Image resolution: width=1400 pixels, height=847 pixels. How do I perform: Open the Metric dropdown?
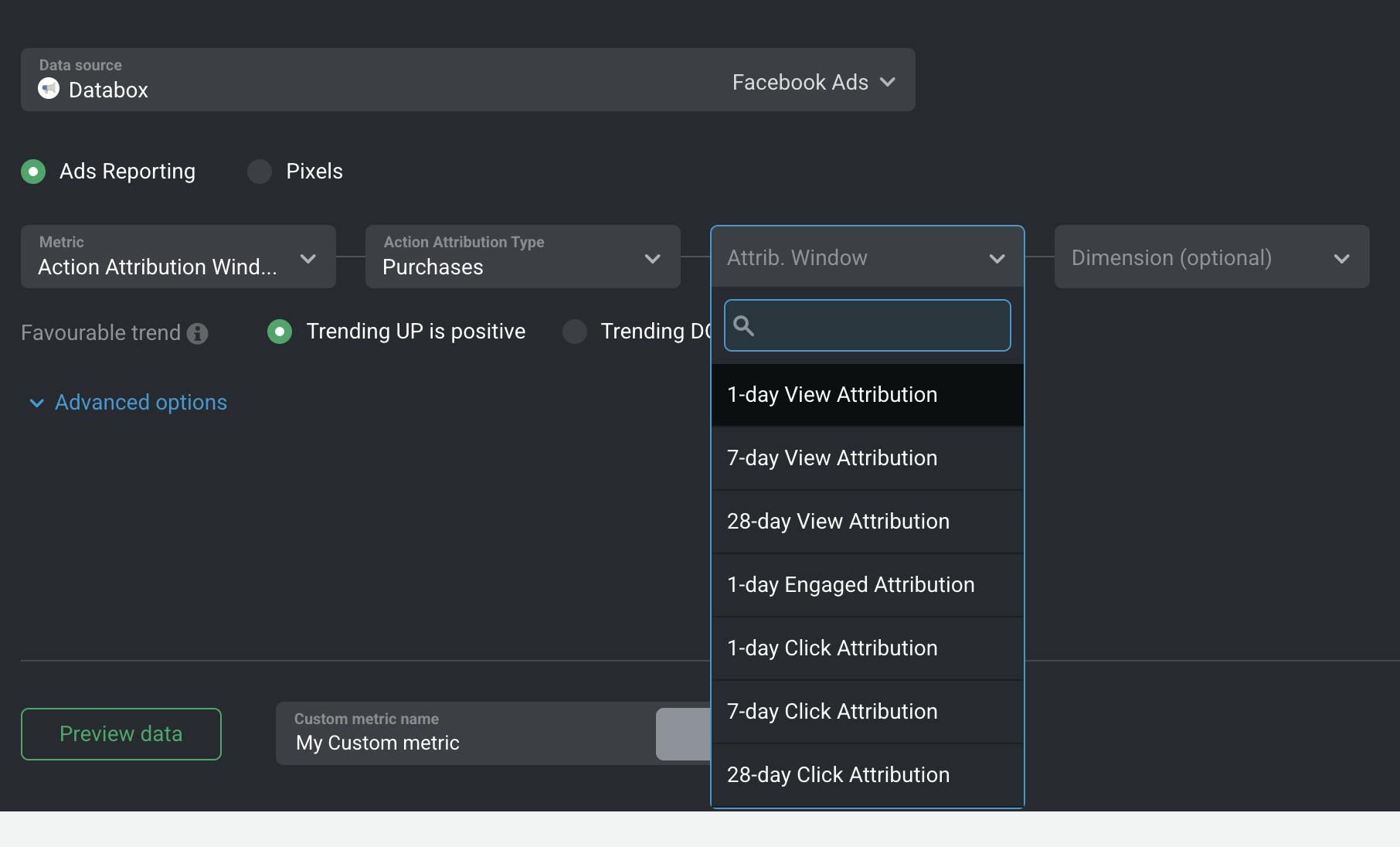coord(178,257)
